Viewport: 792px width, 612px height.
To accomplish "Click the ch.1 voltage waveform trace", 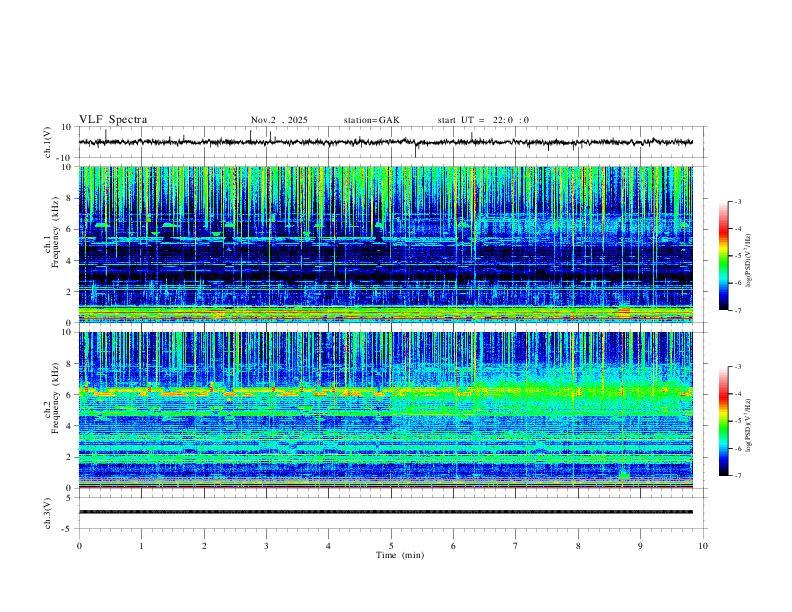I will coord(385,142).
